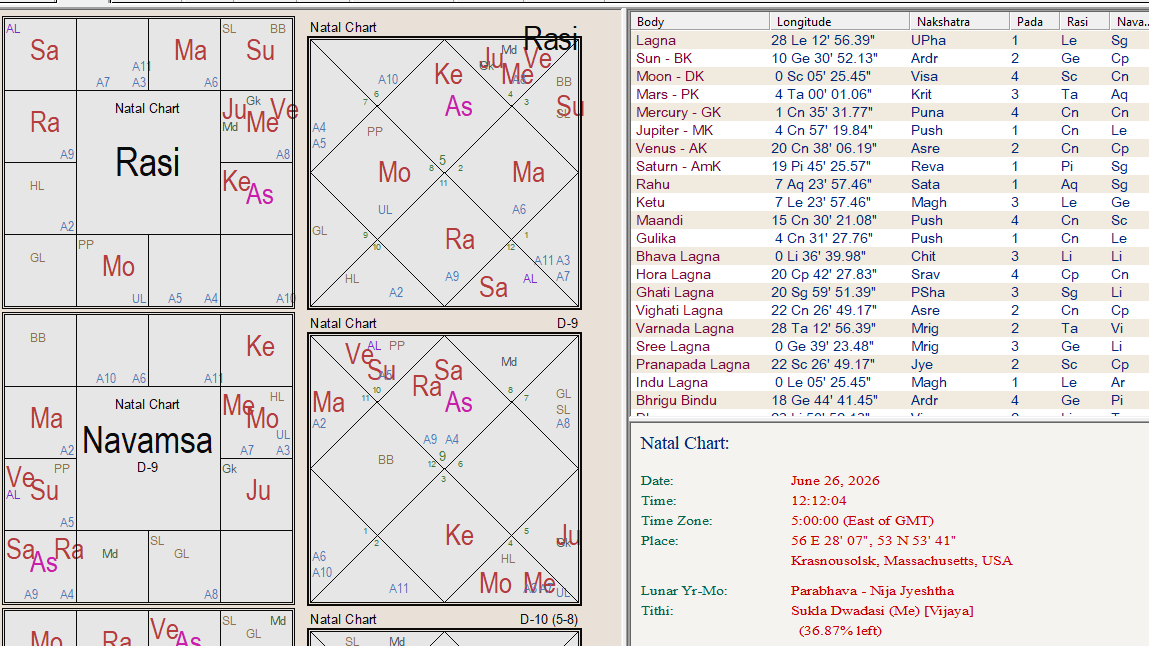The image size is (1149, 646).
Task: Click the Rasi label in south-Indian chart
Action: click(x=147, y=162)
